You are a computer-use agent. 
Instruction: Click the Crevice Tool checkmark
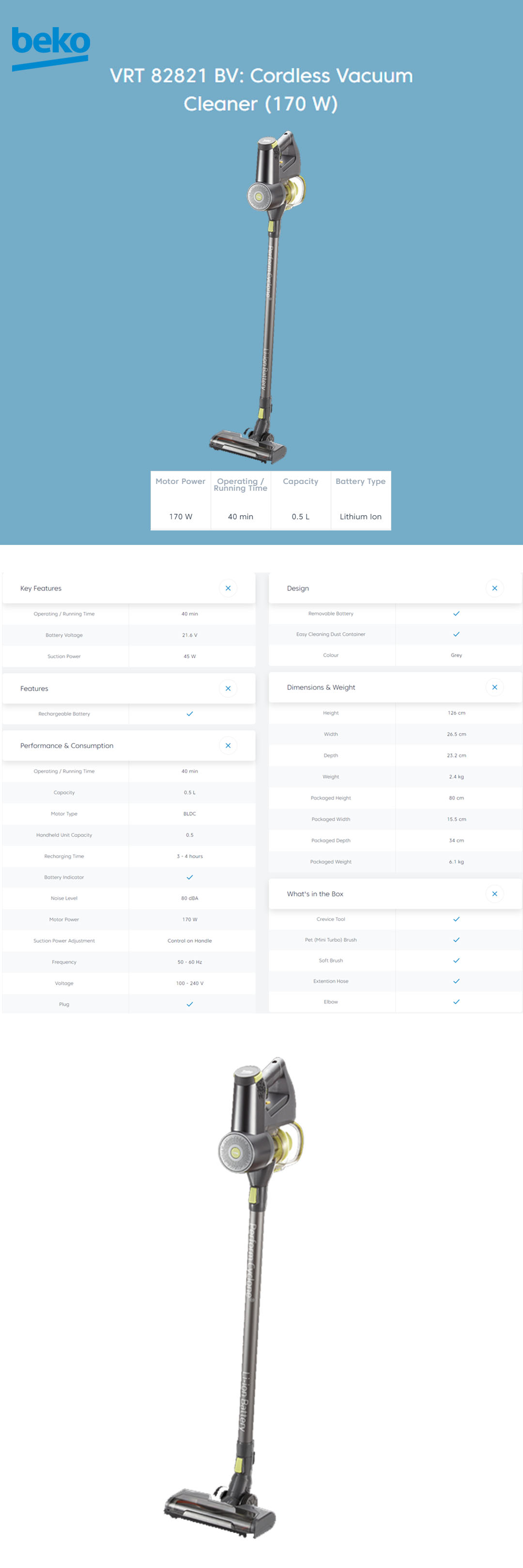pyautogui.click(x=456, y=919)
